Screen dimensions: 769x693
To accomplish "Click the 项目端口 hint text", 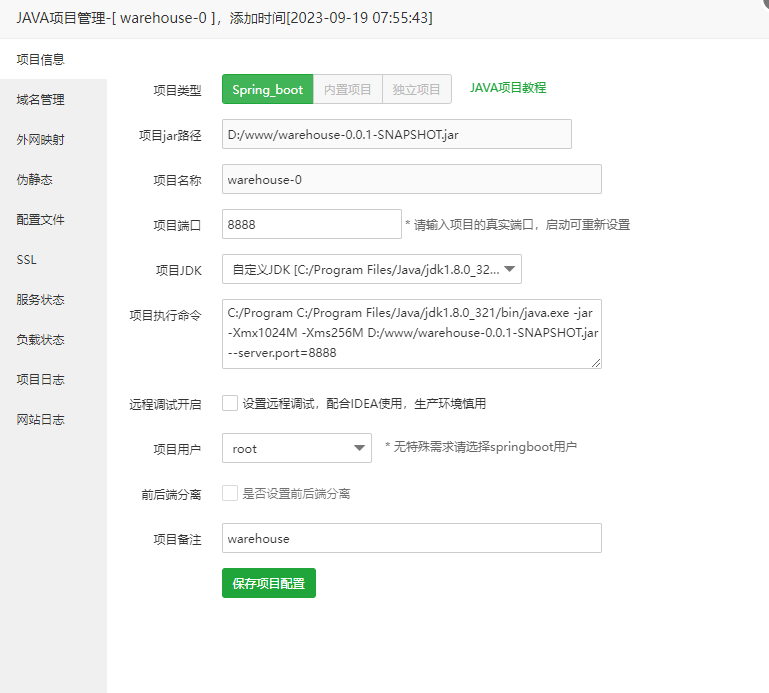I will click(x=517, y=225).
